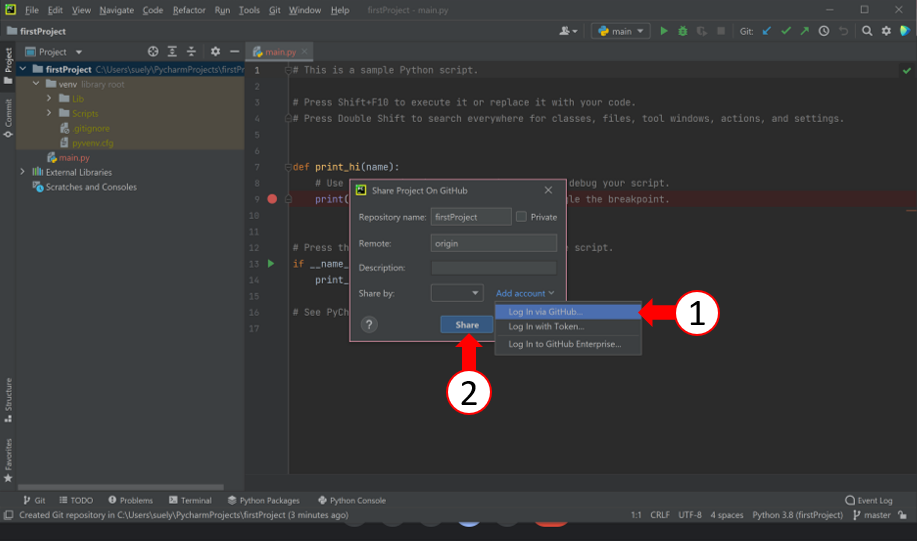Collapse the firstProject root folder
Viewport: 917px width, 541px height.
click(23, 69)
